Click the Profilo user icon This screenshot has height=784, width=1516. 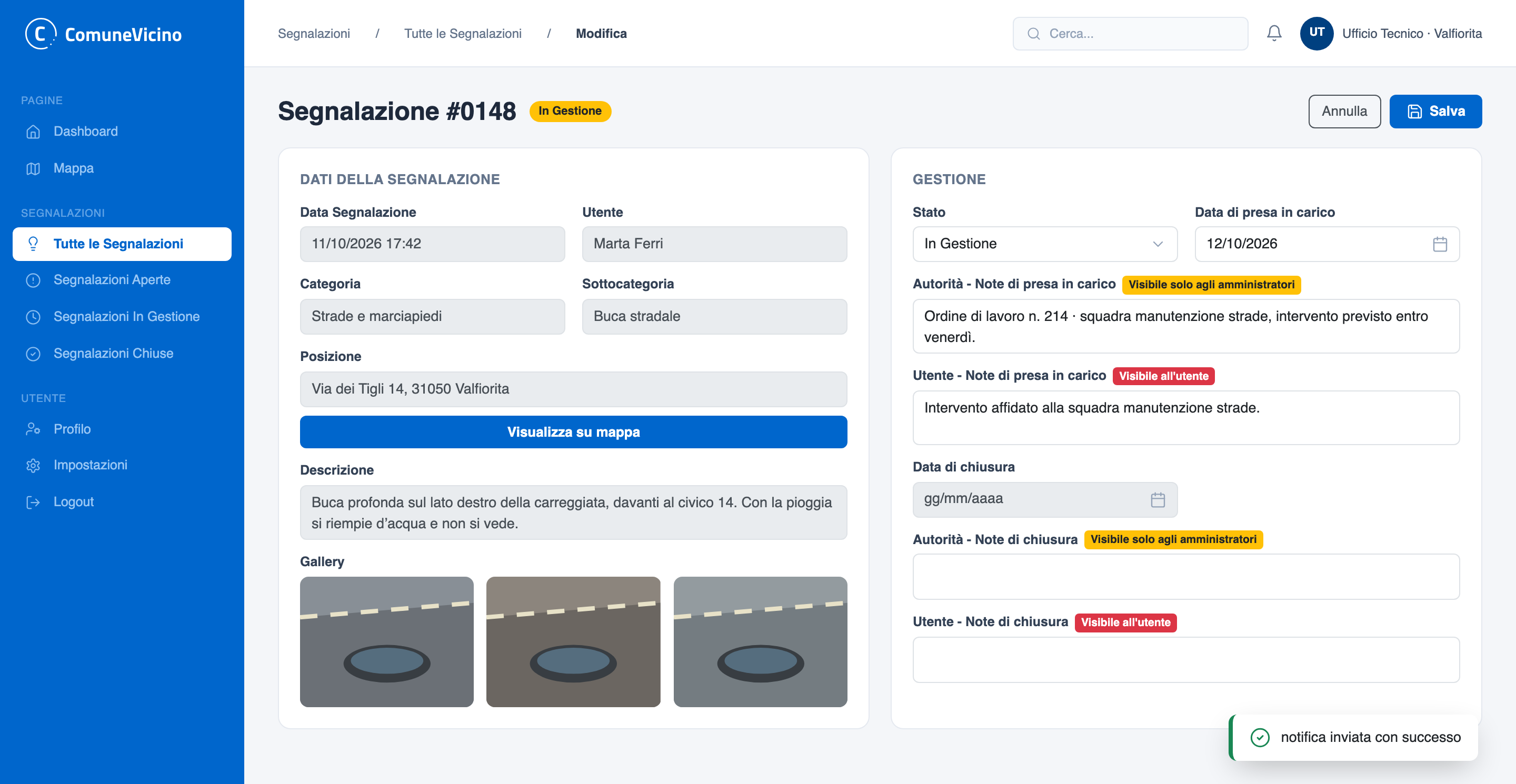tap(34, 429)
